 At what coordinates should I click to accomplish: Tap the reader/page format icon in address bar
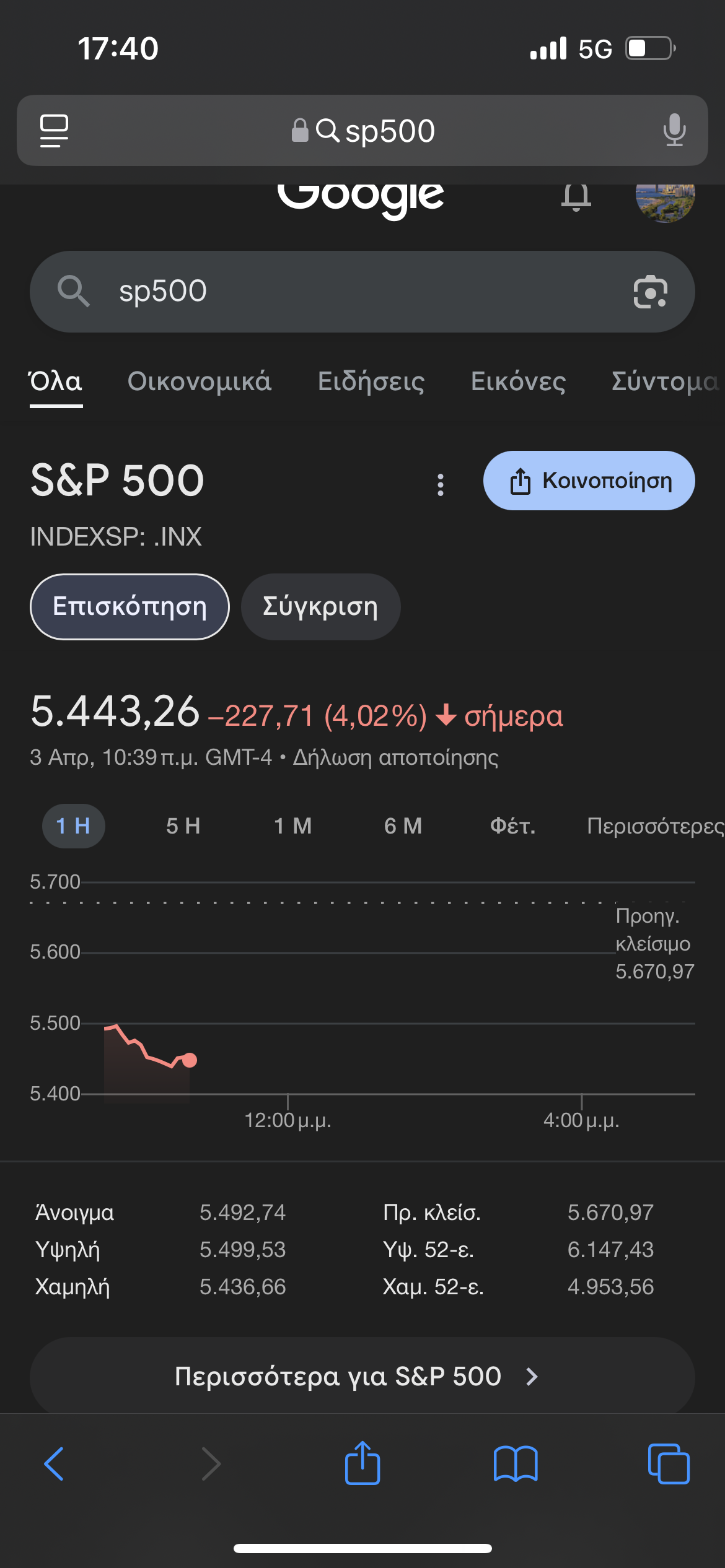[x=55, y=131]
